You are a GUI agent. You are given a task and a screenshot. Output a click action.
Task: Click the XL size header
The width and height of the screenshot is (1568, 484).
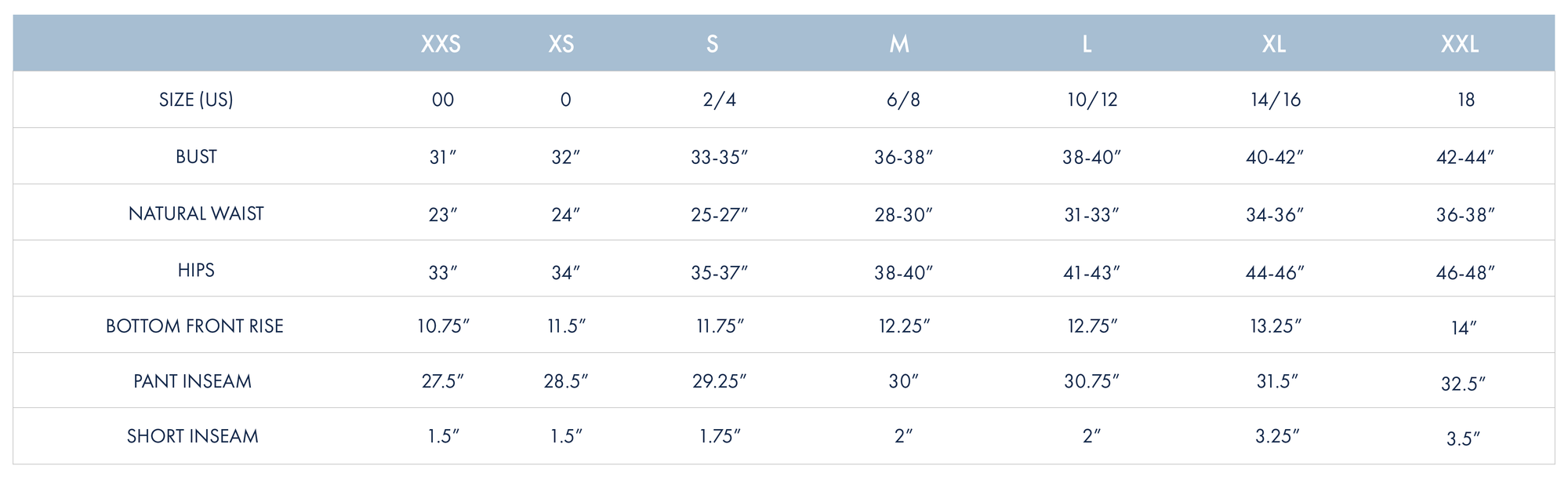[x=1274, y=44]
